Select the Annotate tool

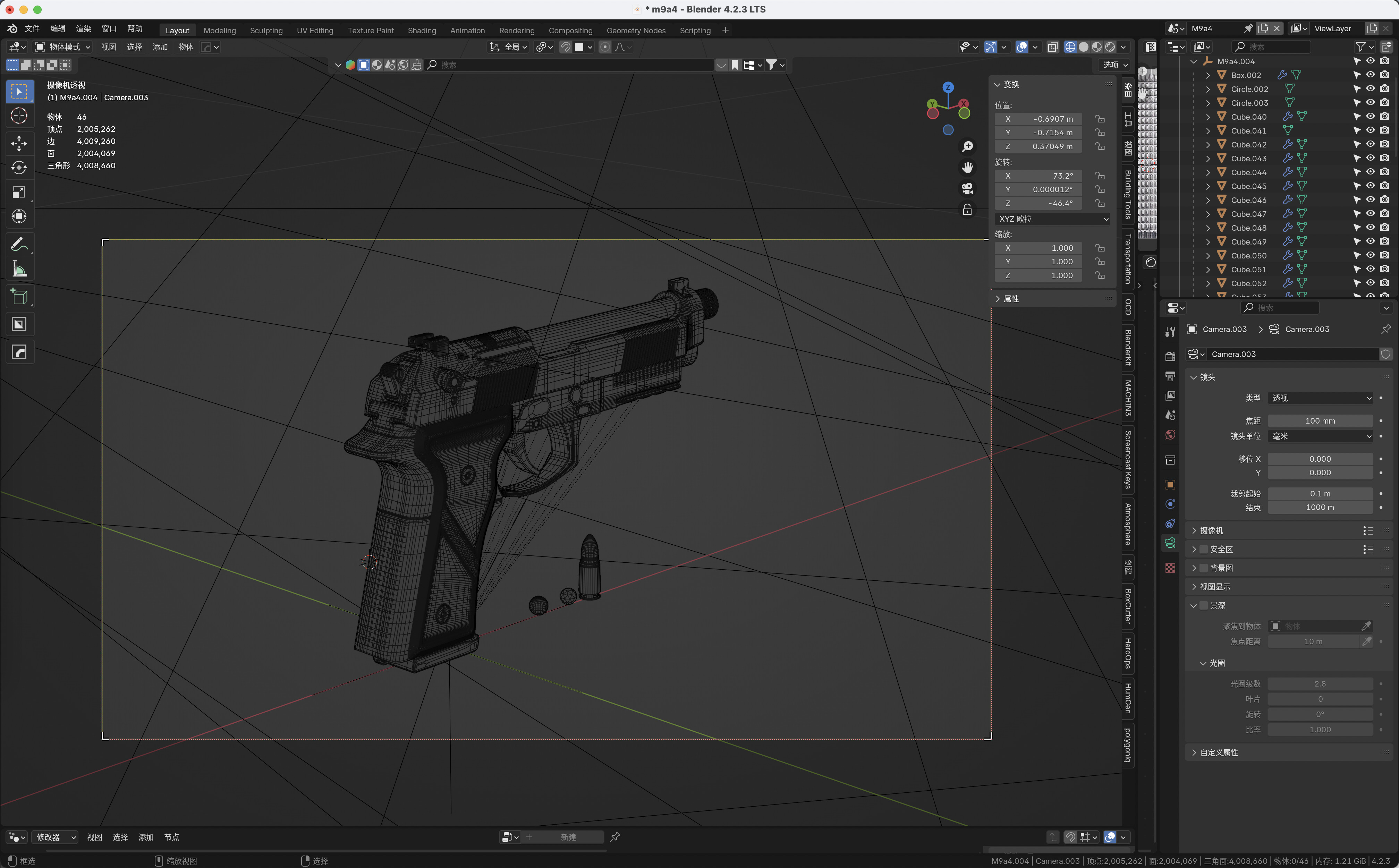[19, 245]
